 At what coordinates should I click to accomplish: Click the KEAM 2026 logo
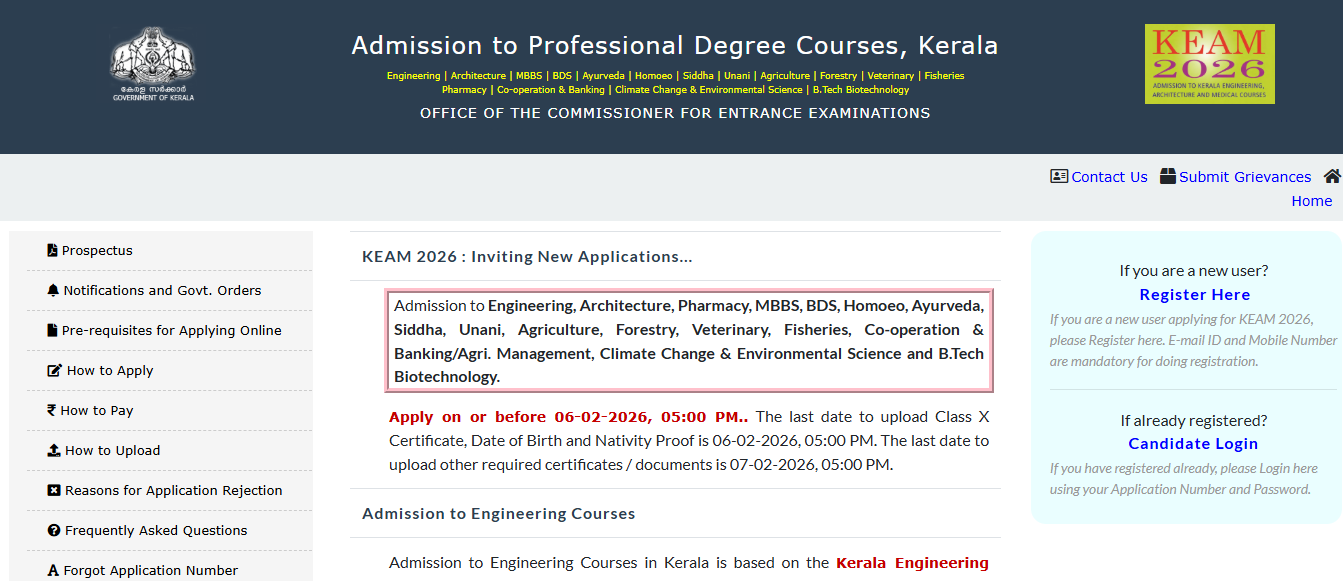click(x=1210, y=63)
